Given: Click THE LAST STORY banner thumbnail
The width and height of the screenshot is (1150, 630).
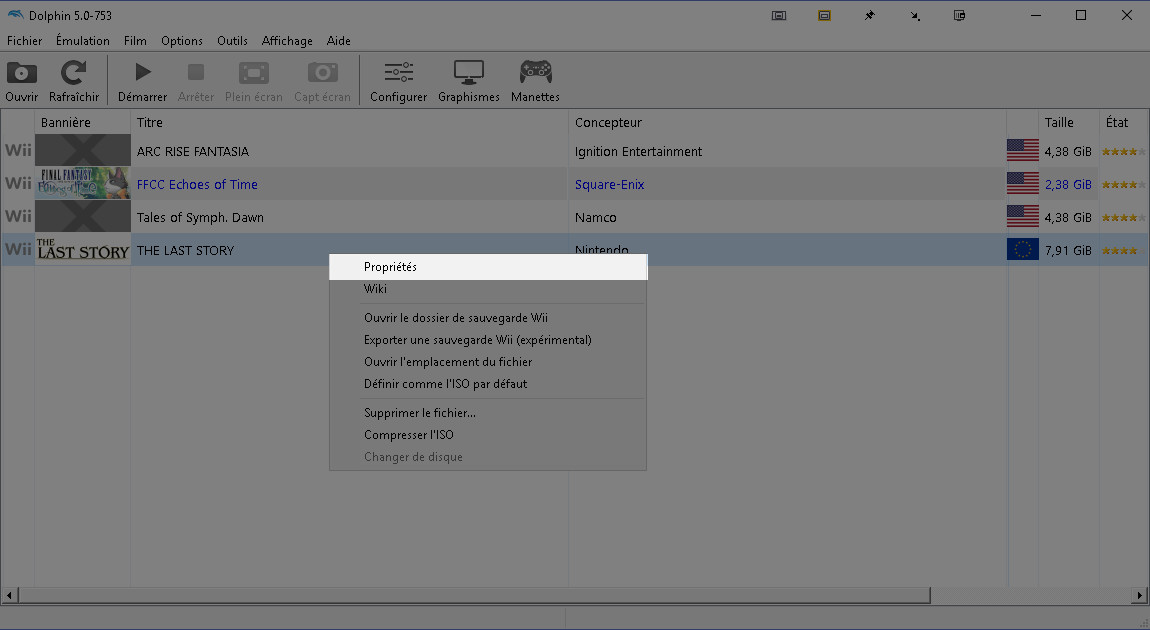Looking at the screenshot, I should pyautogui.click(x=83, y=249).
